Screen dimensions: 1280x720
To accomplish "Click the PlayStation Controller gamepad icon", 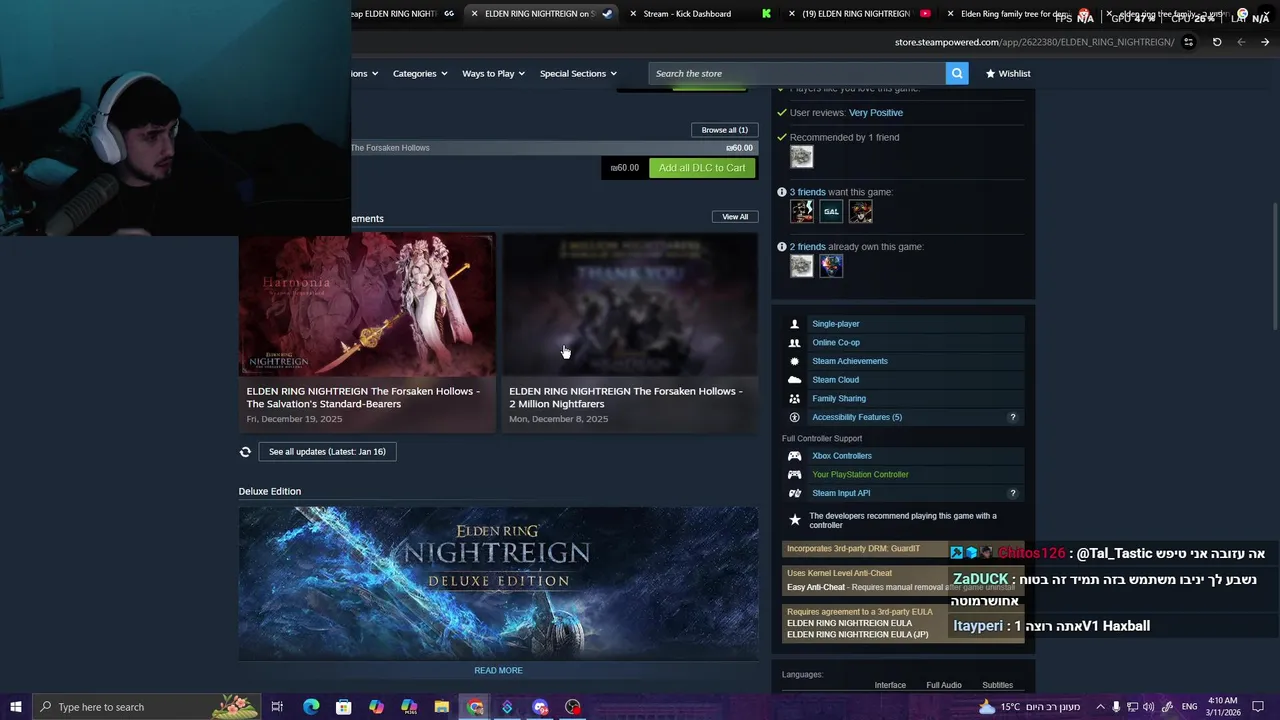I will pyautogui.click(x=794, y=475).
